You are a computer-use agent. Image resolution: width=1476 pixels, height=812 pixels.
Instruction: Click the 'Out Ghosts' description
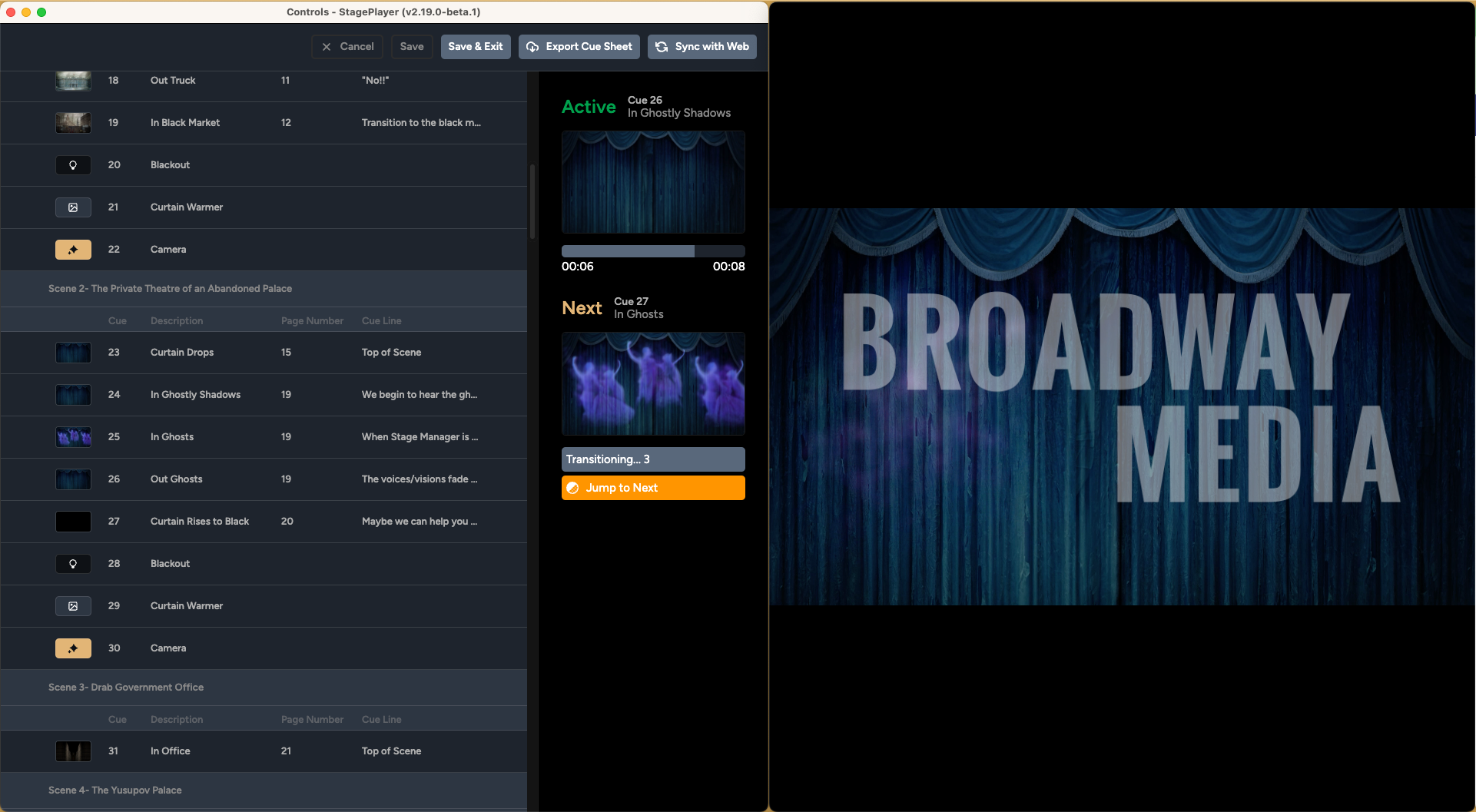pos(177,479)
